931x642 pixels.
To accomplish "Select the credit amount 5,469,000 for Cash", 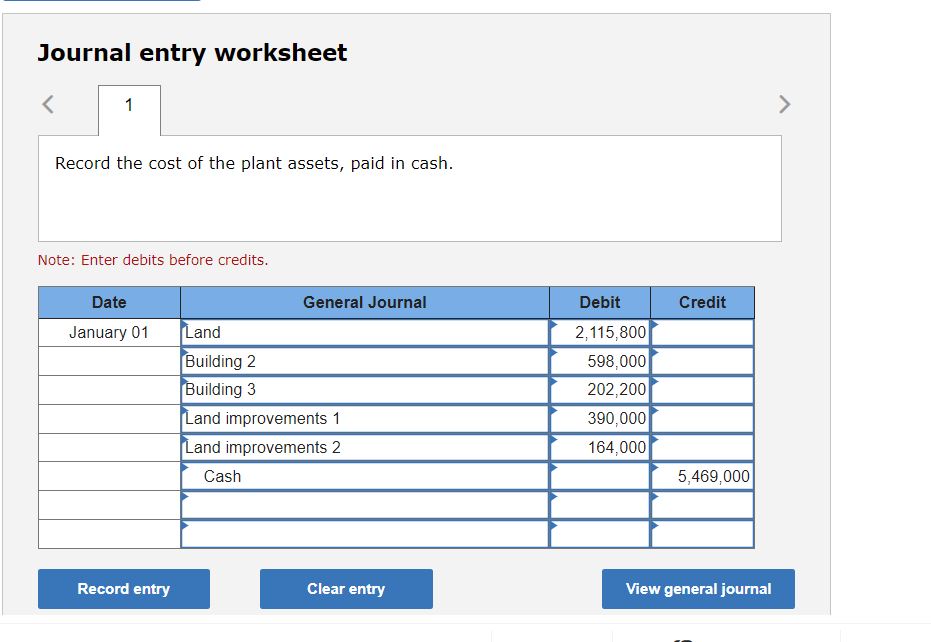I will click(x=703, y=476).
